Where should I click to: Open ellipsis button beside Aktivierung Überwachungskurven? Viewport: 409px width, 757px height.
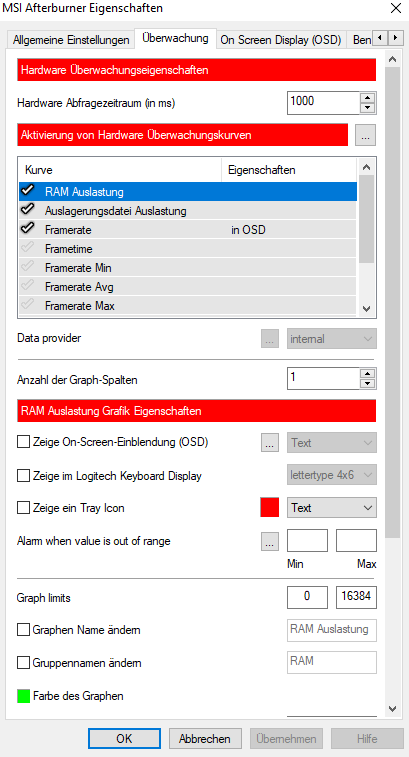(x=366, y=135)
